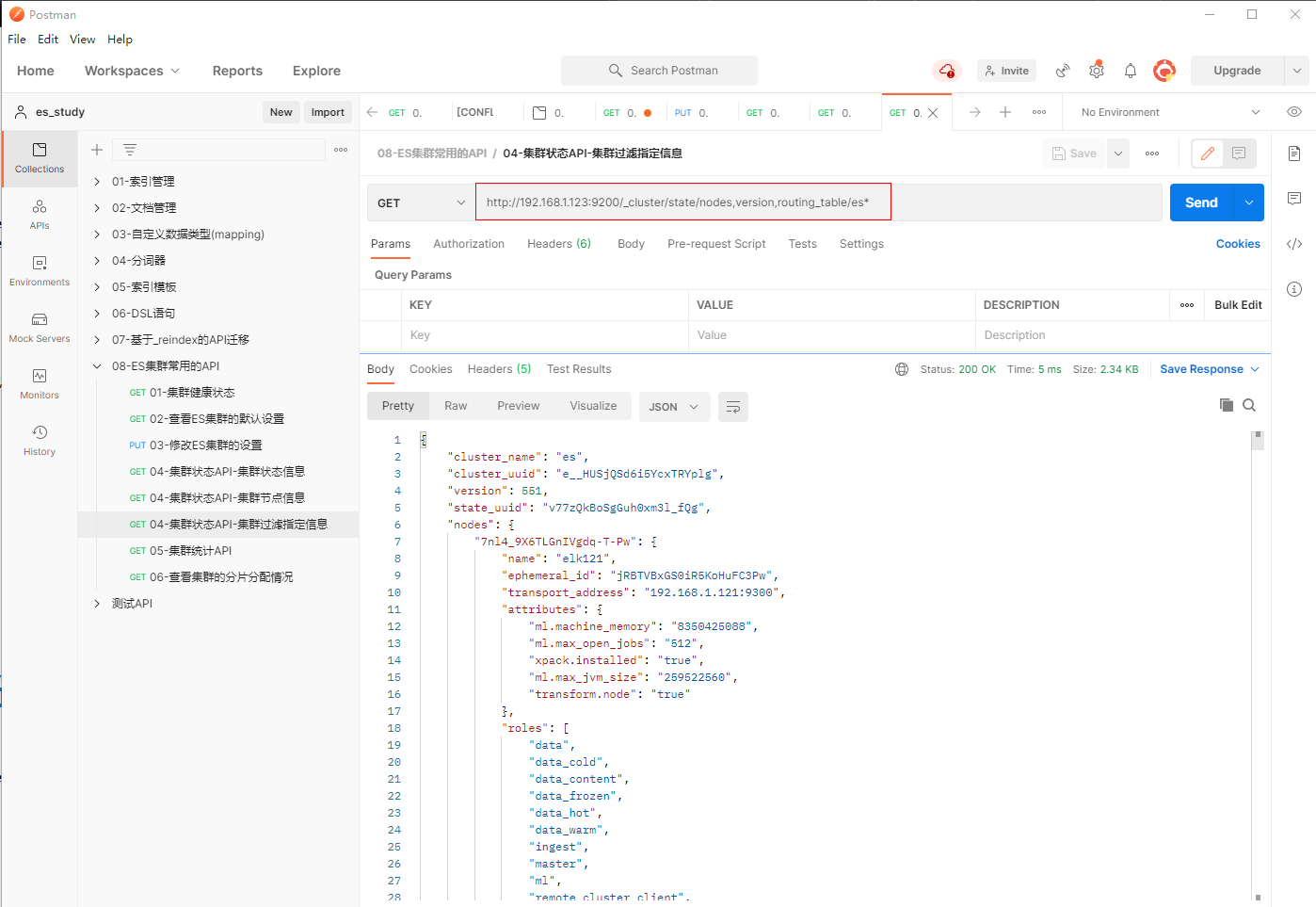The height and width of the screenshot is (907, 1316).
Task: Switch response view to Raw
Action: (456, 406)
